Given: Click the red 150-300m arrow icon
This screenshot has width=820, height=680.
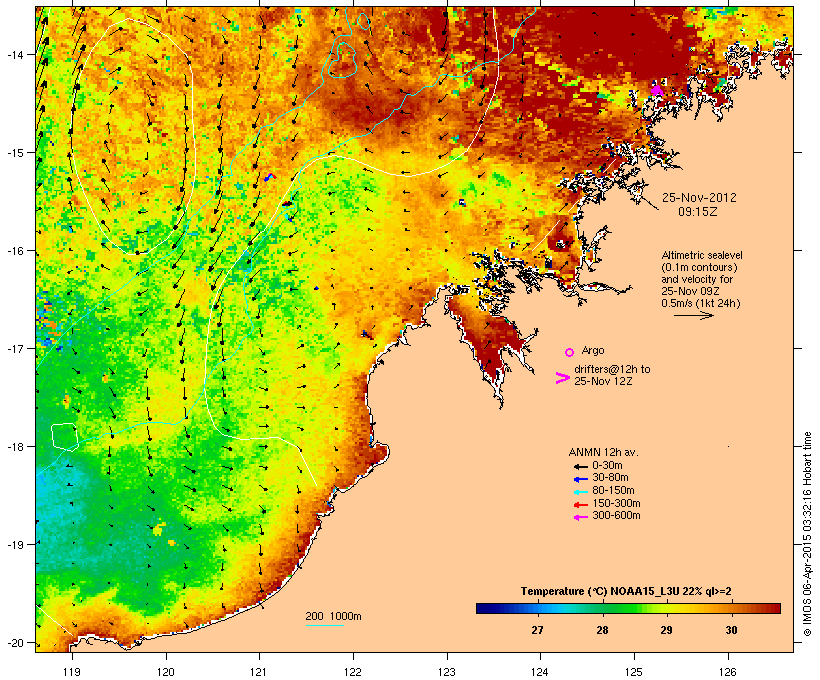Looking at the screenshot, I should tap(580, 504).
